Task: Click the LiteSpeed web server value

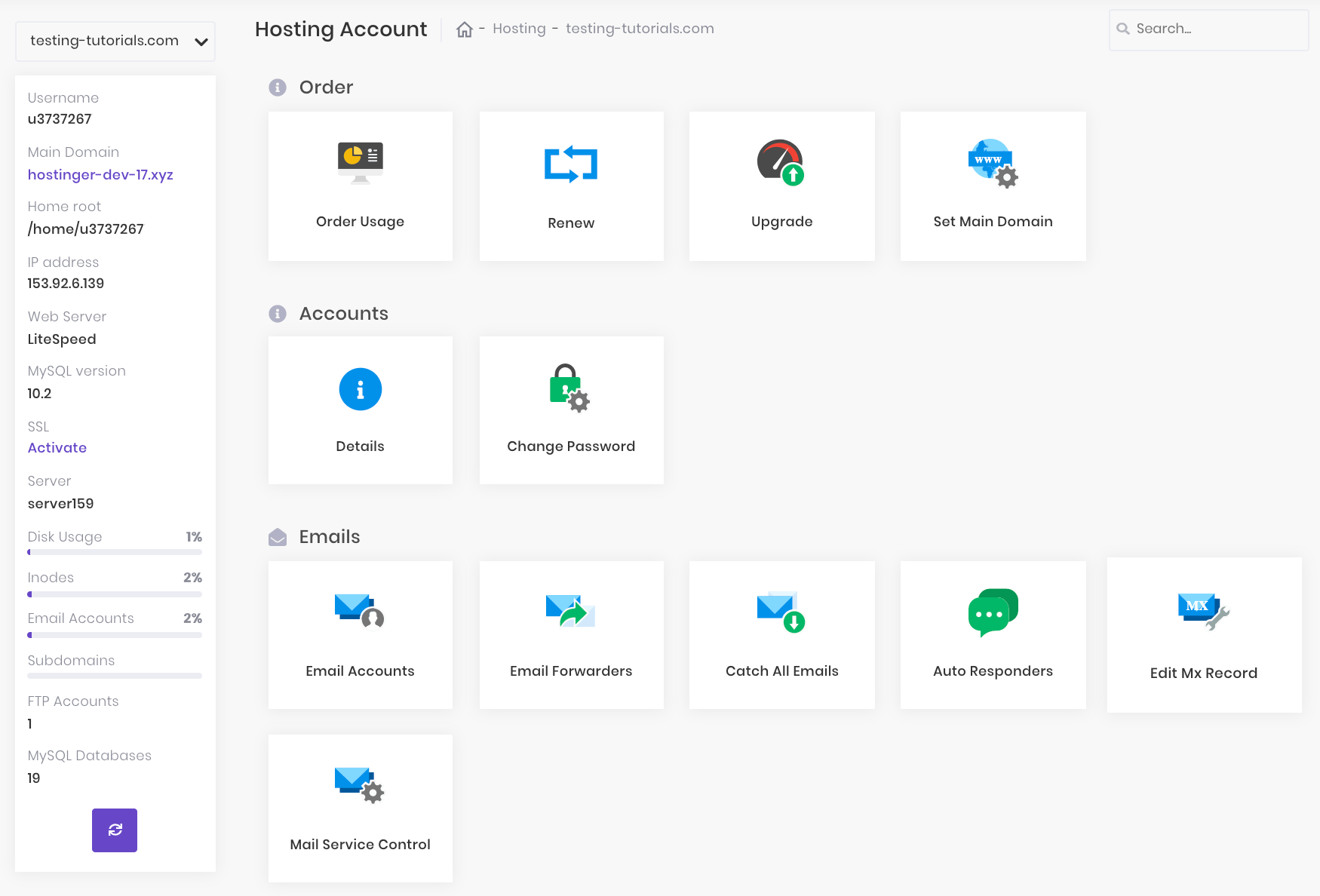Action: pyautogui.click(x=62, y=339)
